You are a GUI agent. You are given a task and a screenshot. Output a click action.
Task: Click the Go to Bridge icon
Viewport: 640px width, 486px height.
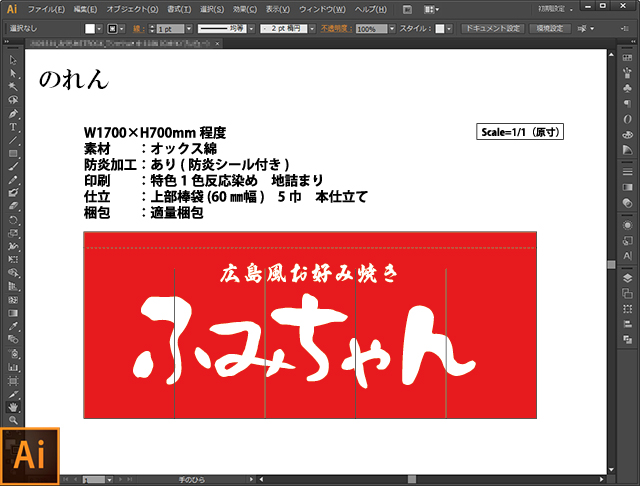[x=408, y=9]
